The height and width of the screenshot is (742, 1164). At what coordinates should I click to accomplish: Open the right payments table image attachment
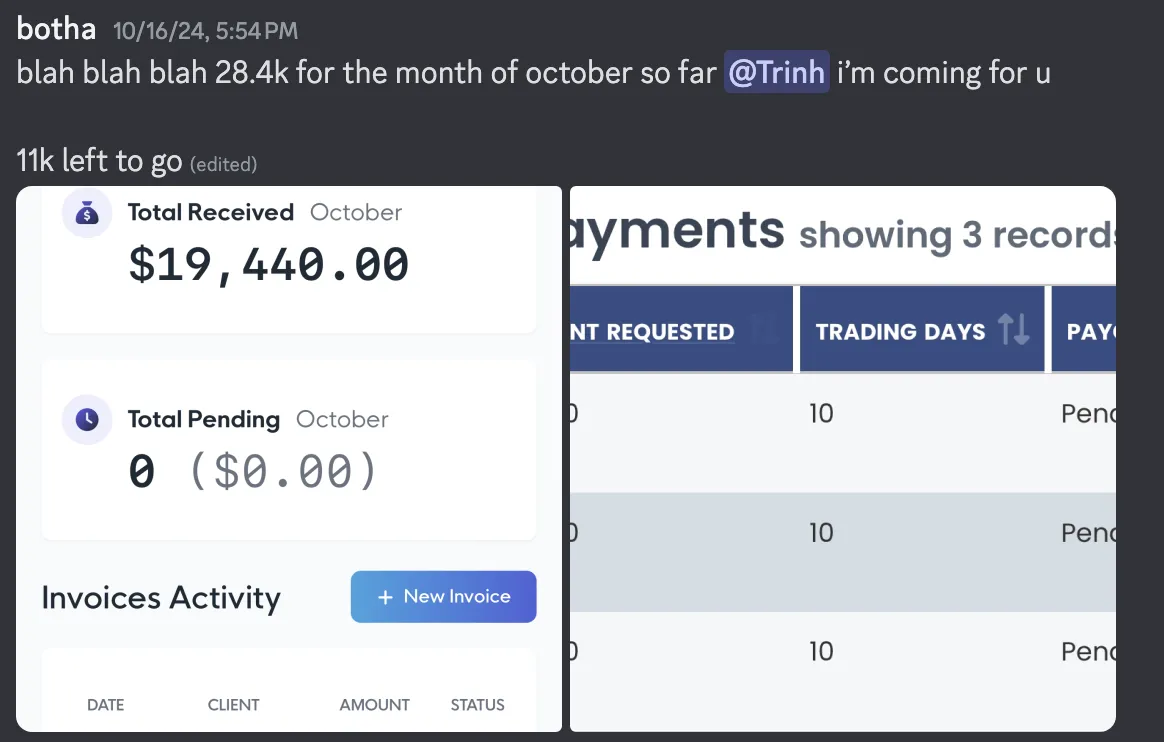(x=843, y=459)
